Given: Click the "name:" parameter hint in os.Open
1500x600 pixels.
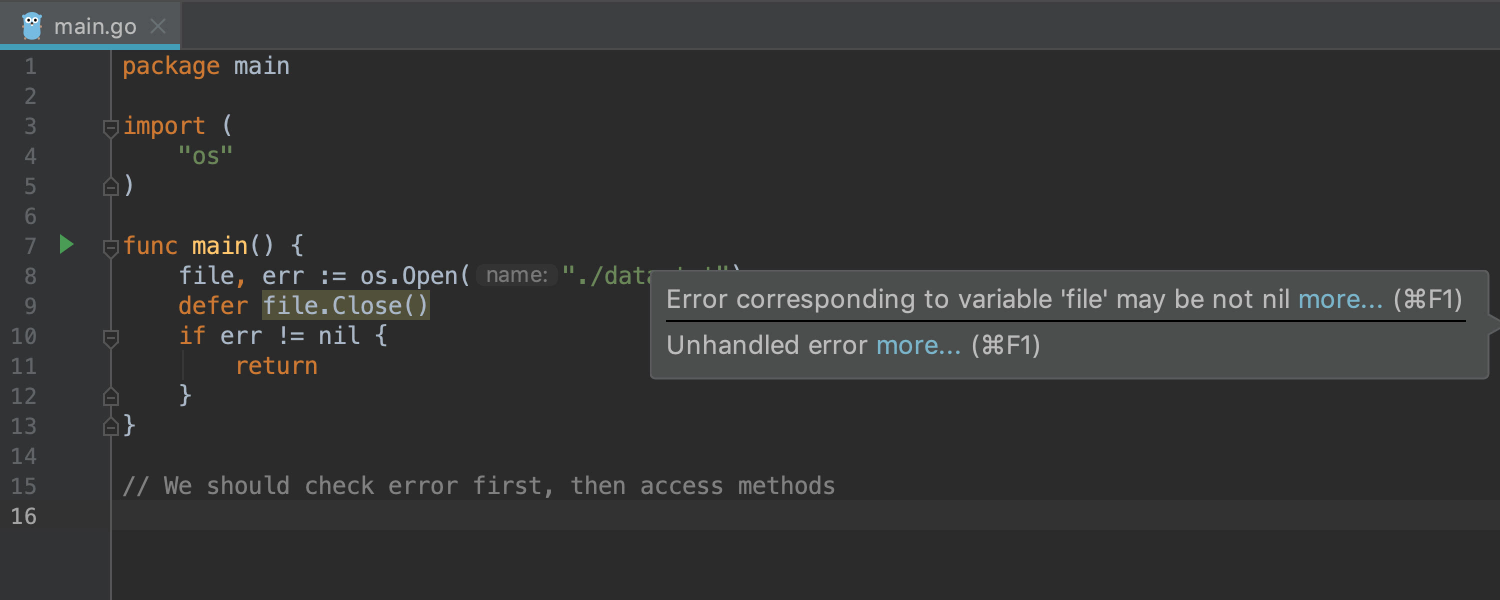Looking at the screenshot, I should pos(516,276).
